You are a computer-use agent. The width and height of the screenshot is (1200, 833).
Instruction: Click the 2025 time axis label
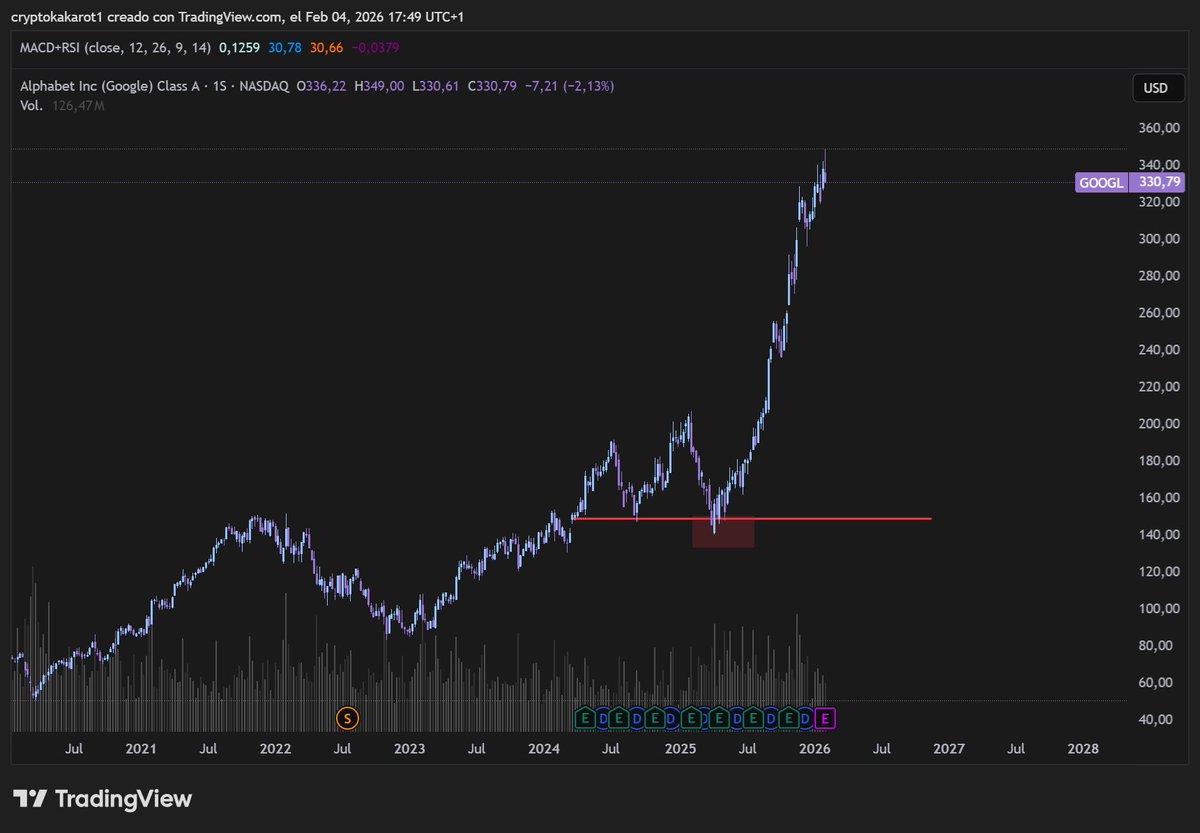pos(680,748)
